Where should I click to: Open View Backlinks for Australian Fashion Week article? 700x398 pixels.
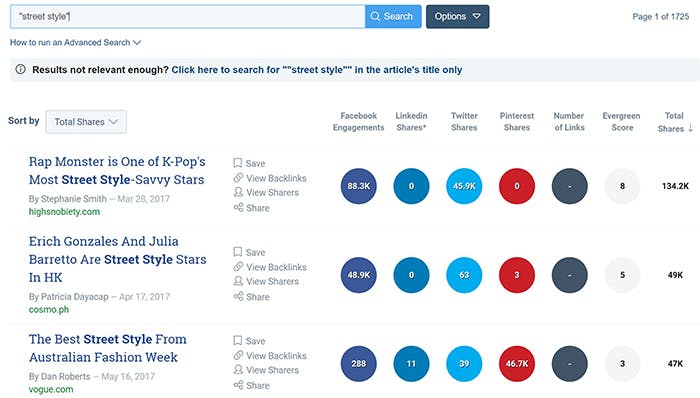(x=270, y=356)
